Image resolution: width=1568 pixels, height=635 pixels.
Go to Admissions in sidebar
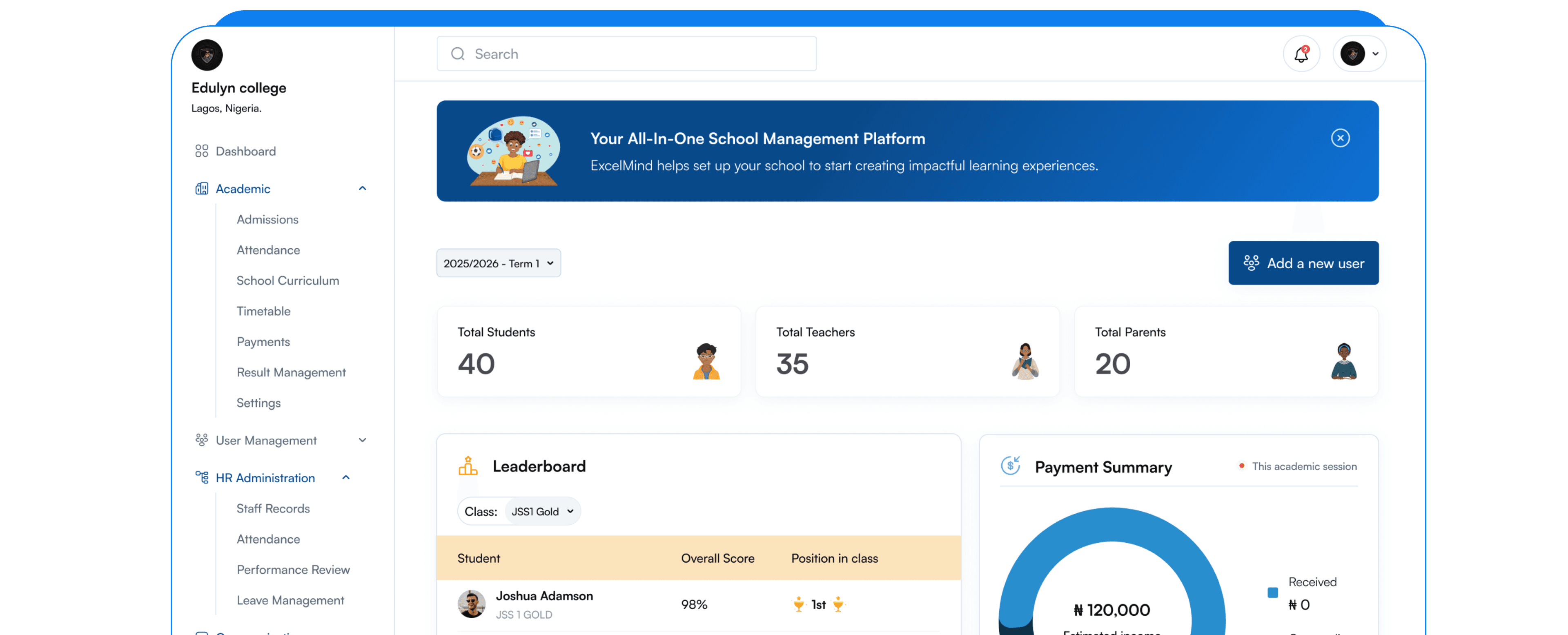click(267, 219)
